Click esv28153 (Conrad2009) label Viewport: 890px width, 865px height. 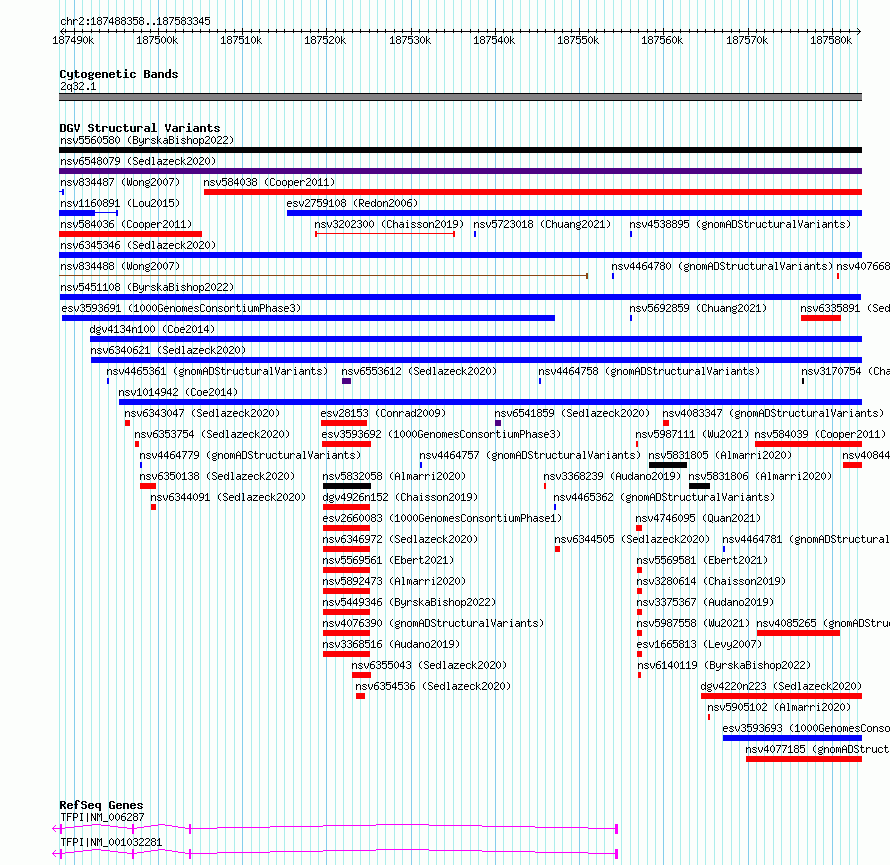pyautogui.click(x=383, y=413)
